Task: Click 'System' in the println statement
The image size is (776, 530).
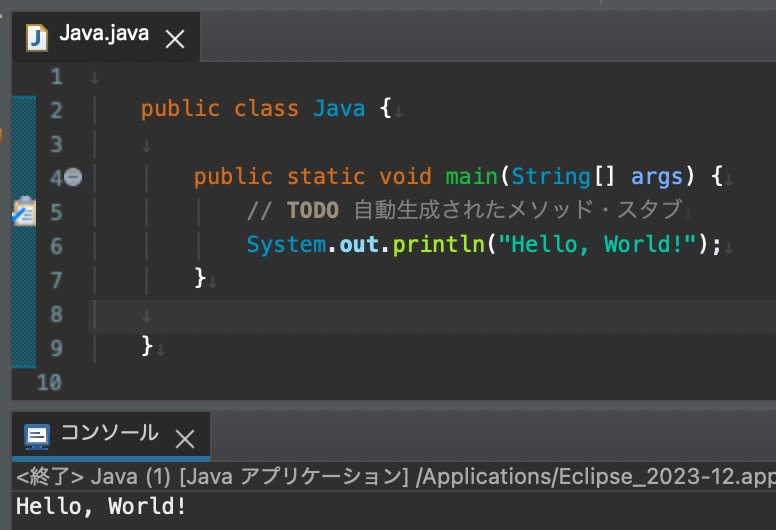Action: pyautogui.click(x=287, y=244)
